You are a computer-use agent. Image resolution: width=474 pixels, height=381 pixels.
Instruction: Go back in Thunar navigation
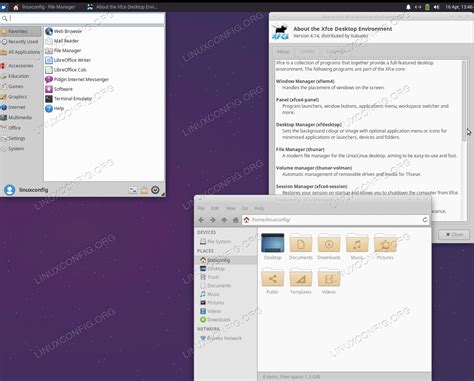coord(201,220)
